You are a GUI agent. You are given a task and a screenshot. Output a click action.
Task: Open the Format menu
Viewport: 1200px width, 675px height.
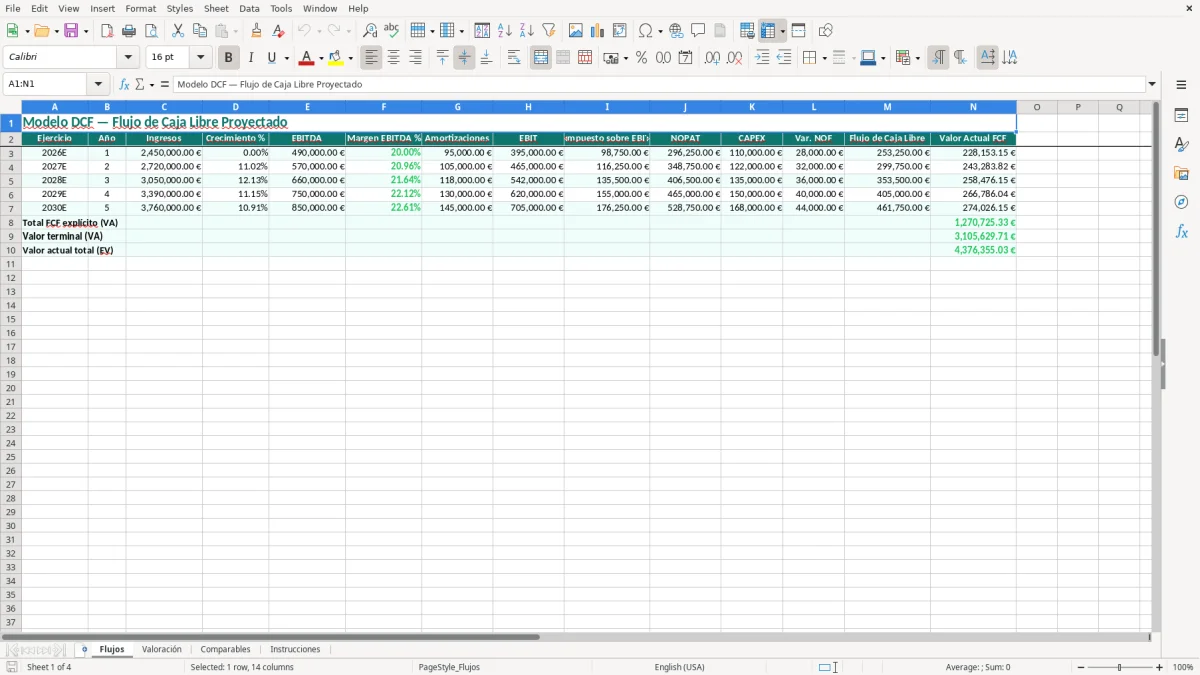pos(141,8)
